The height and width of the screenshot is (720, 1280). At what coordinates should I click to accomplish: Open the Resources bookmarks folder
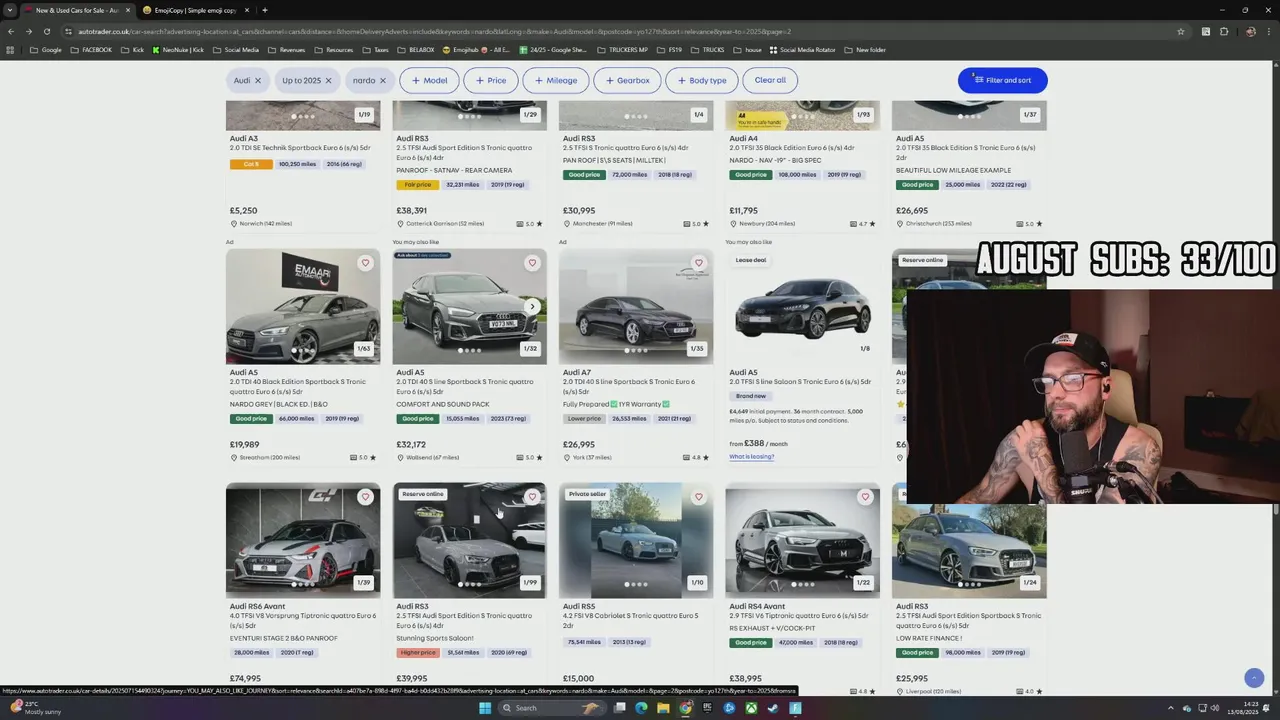[333, 50]
